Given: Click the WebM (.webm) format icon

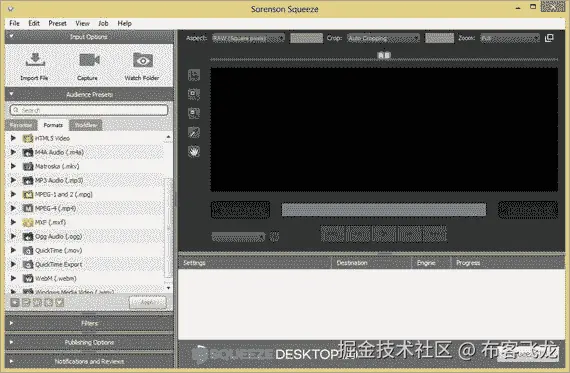Looking at the screenshot, I should coord(28,279).
